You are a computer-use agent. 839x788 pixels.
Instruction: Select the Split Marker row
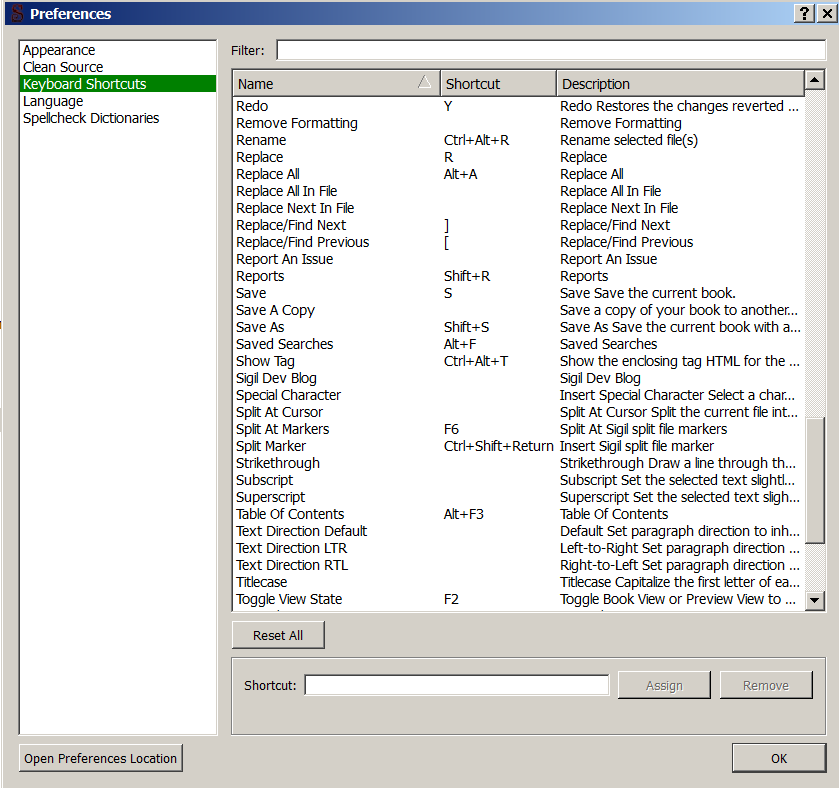[x=518, y=446]
